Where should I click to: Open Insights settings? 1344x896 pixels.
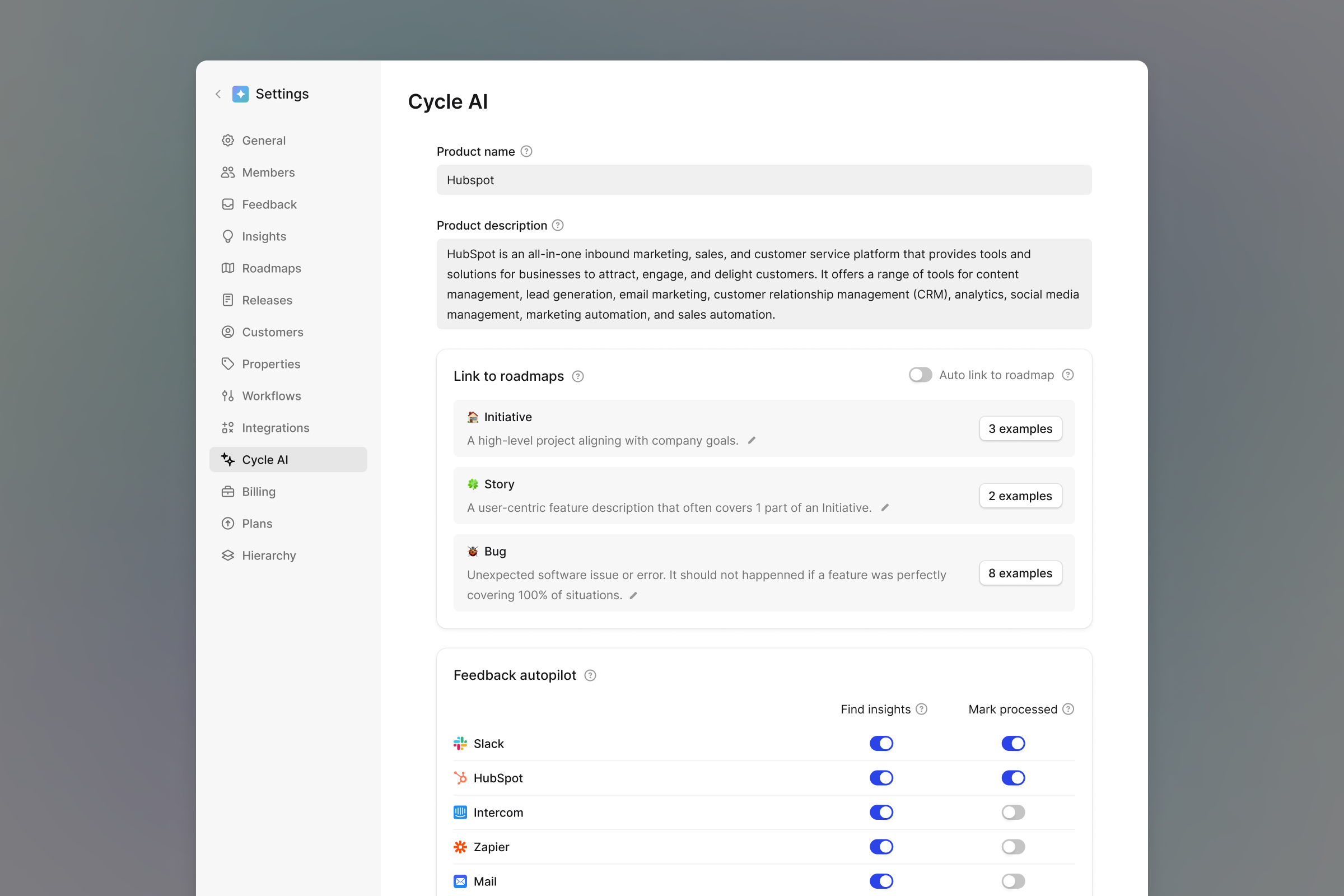288,236
